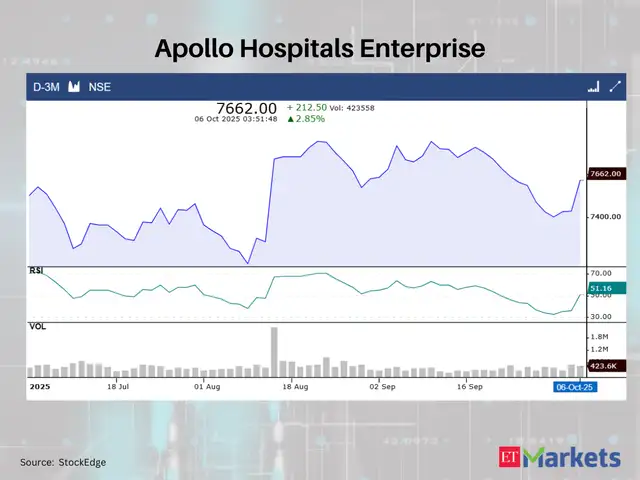Click the 7400.00 price axis label
The height and width of the screenshot is (480, 640).
click(x=606, y=216)
